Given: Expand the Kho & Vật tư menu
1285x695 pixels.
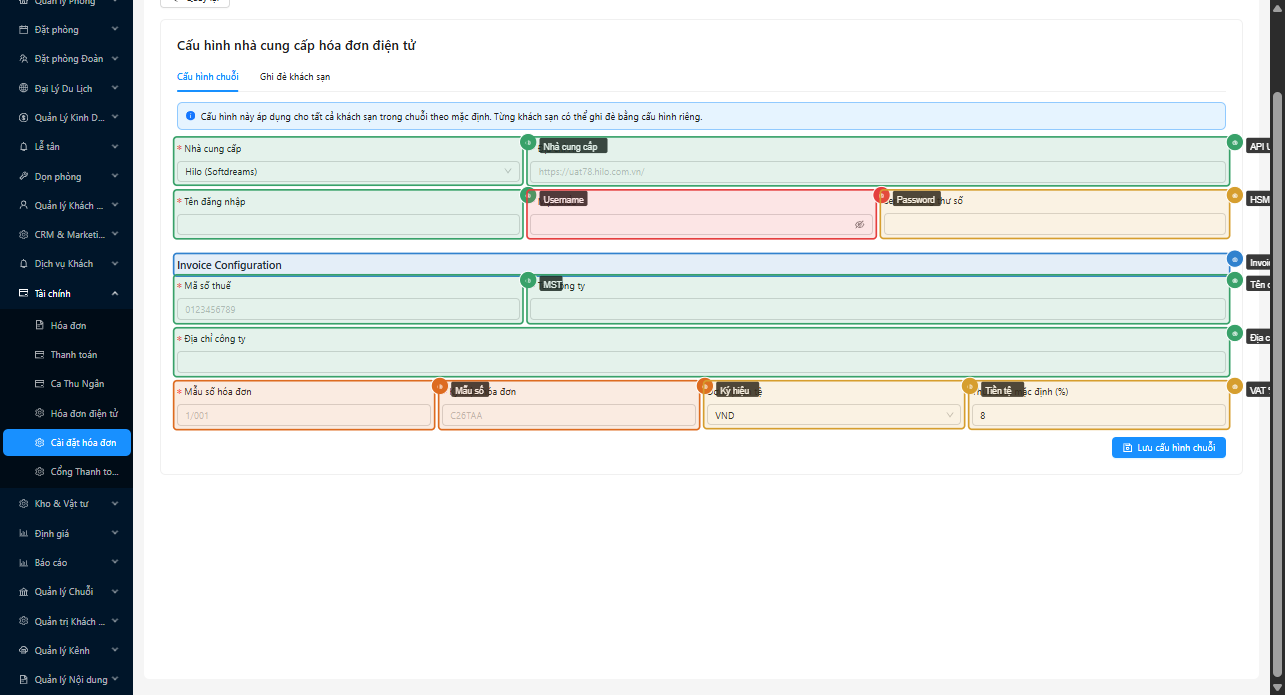Looking at the screenshot, I should (66, 504).
